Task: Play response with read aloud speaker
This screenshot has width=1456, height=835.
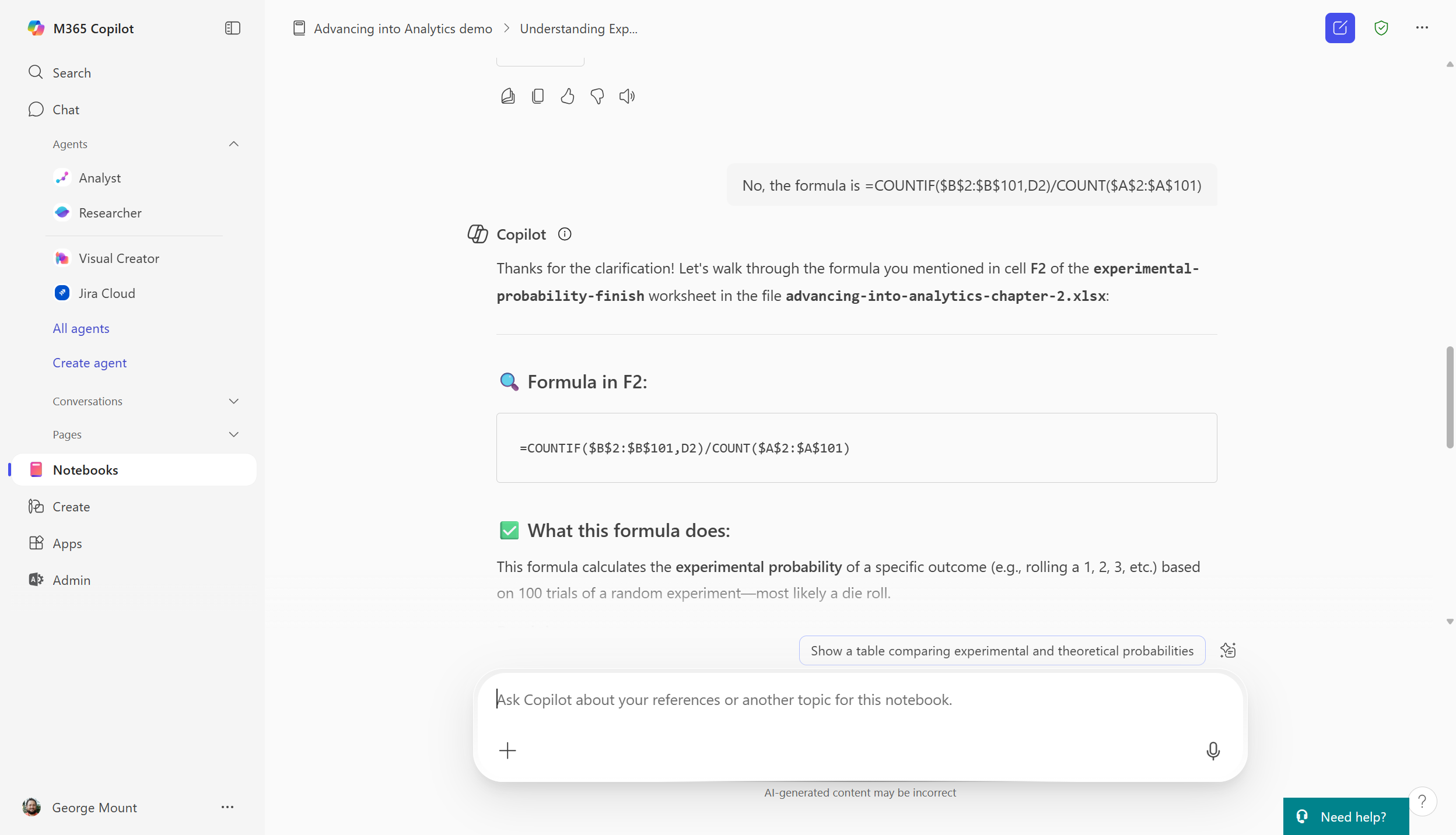Action: click(x=627, y=96)
